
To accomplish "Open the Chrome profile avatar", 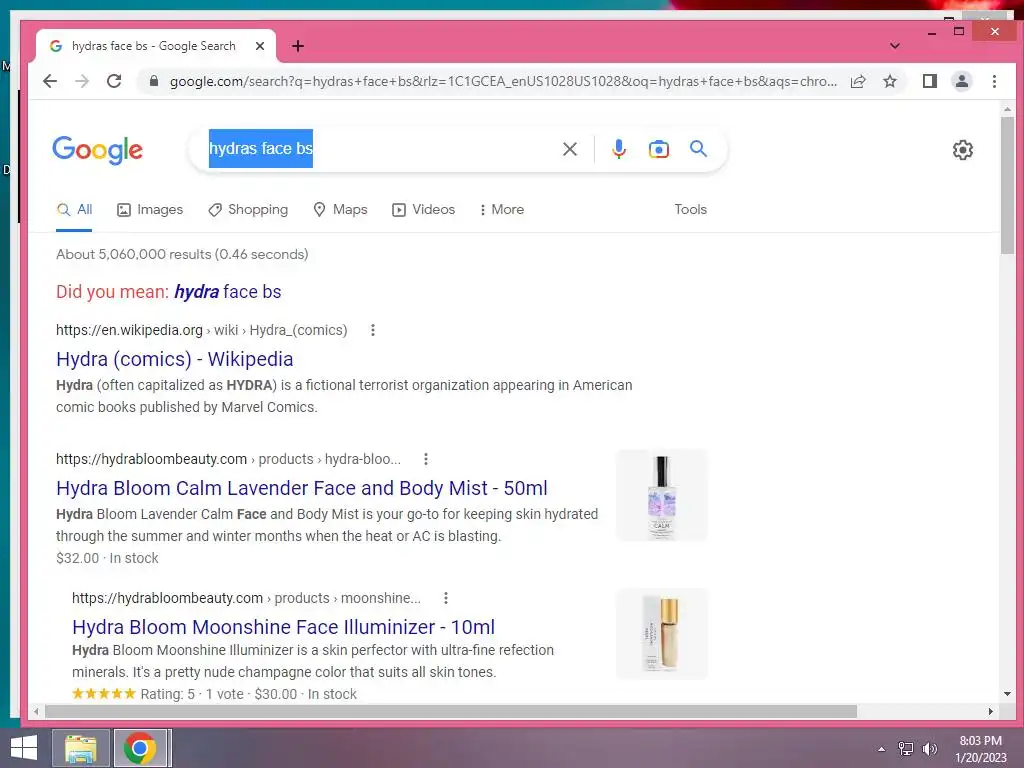I will click(961, 81).
